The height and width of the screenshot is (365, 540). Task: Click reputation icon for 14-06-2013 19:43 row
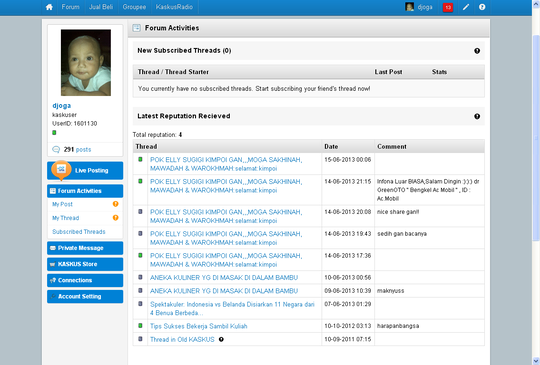[140, 233]
